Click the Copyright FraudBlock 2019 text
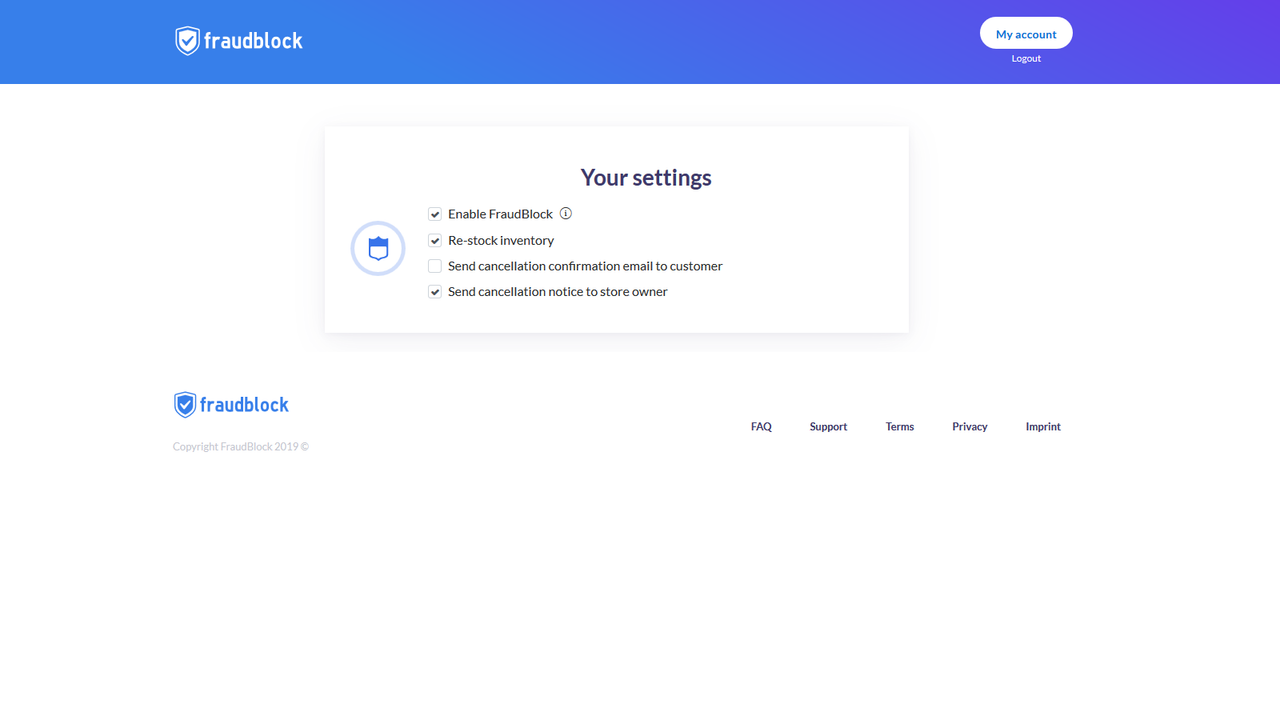The image size is (1280, 720). coord(241,447)
